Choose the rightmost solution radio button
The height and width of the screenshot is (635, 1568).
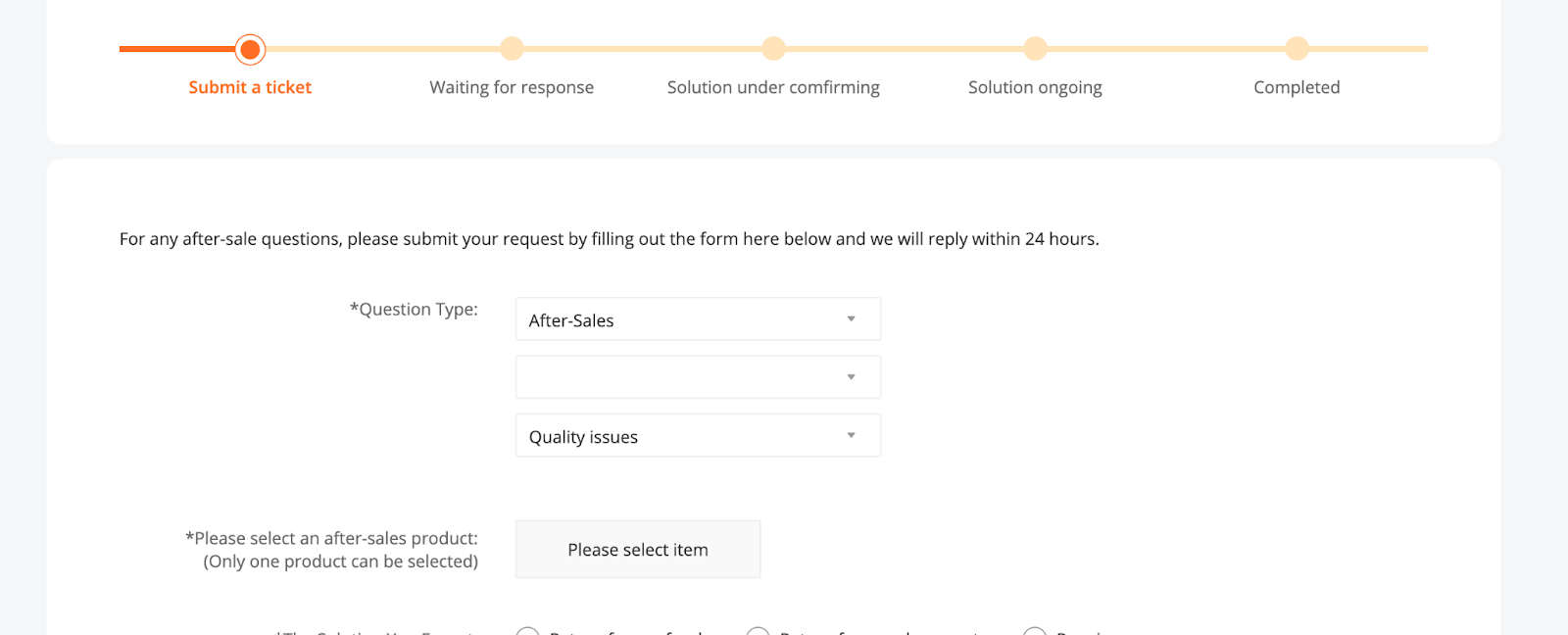pyautogui.click(x=1034, y=632)
